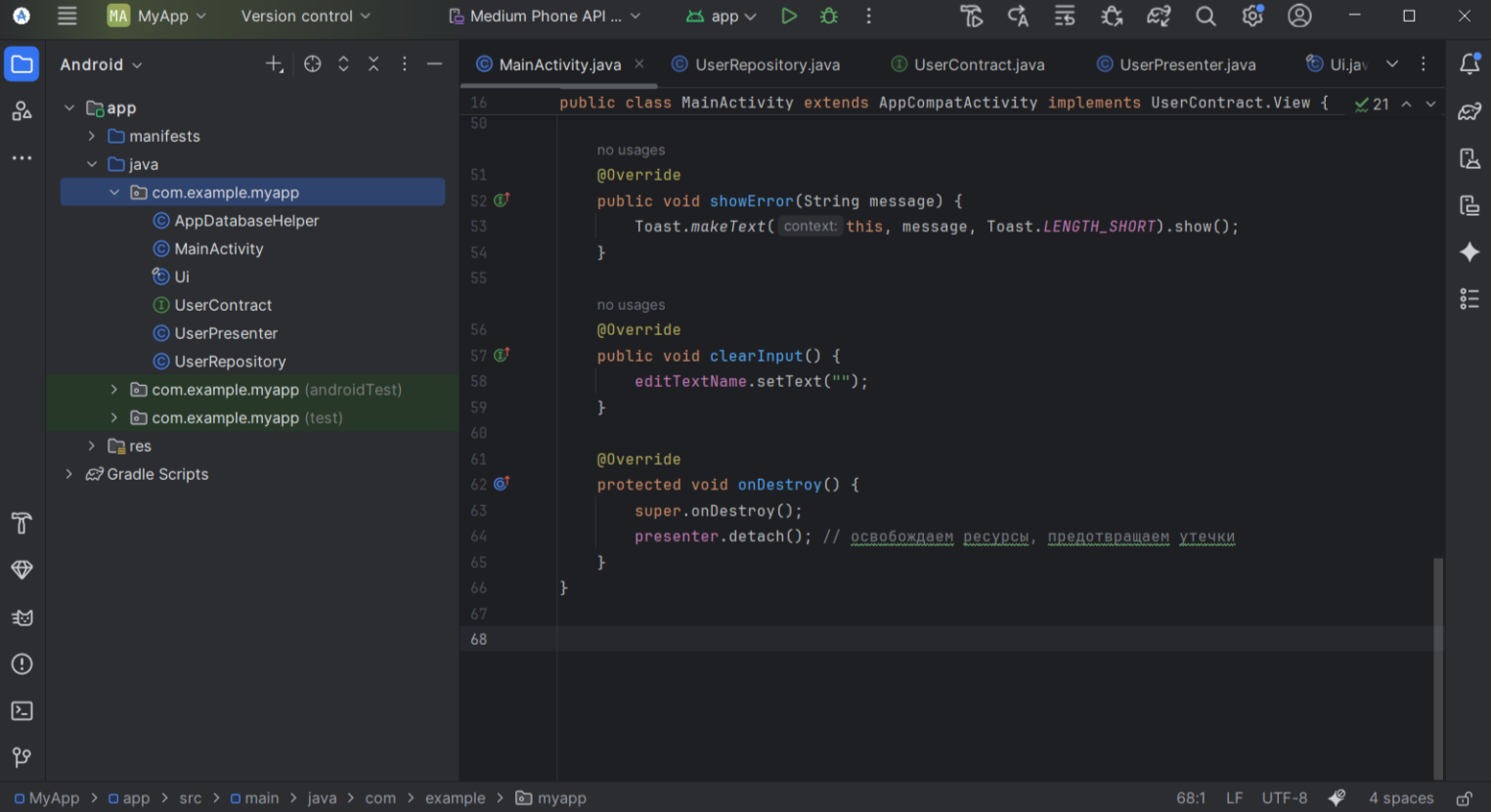Switch to the UserRepository.java tab
1491x812 pixels.
767,64
